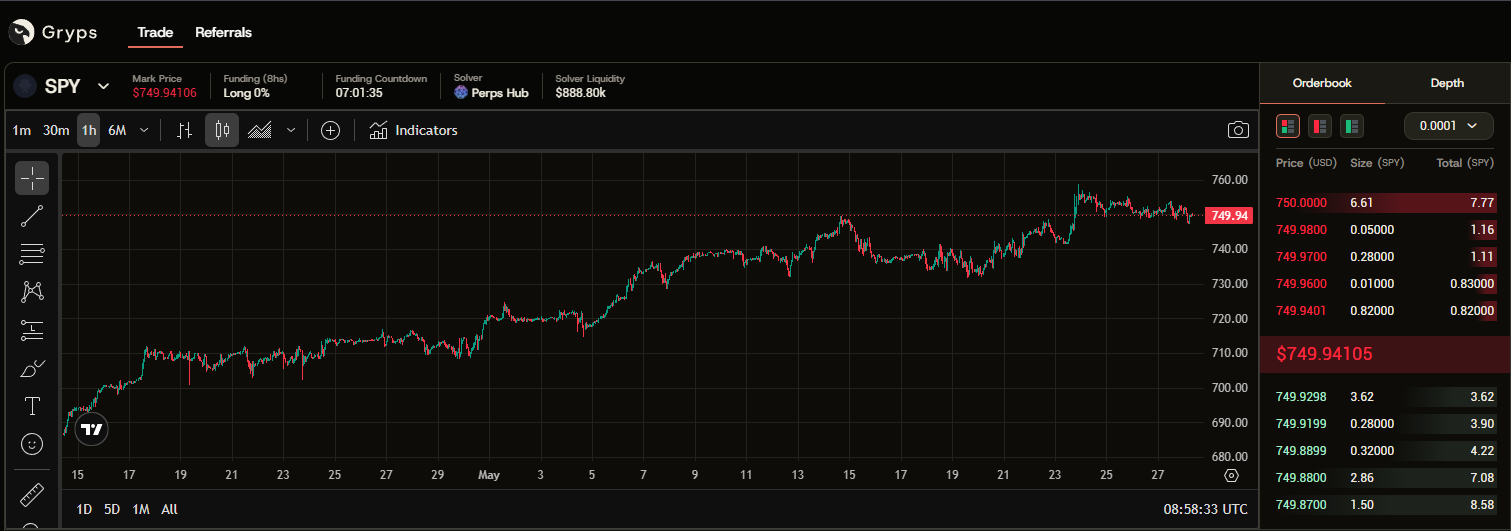Click the Size (SPY) column header
The width and height of the screenshot is (1511, 531).
coord(1377,163)
